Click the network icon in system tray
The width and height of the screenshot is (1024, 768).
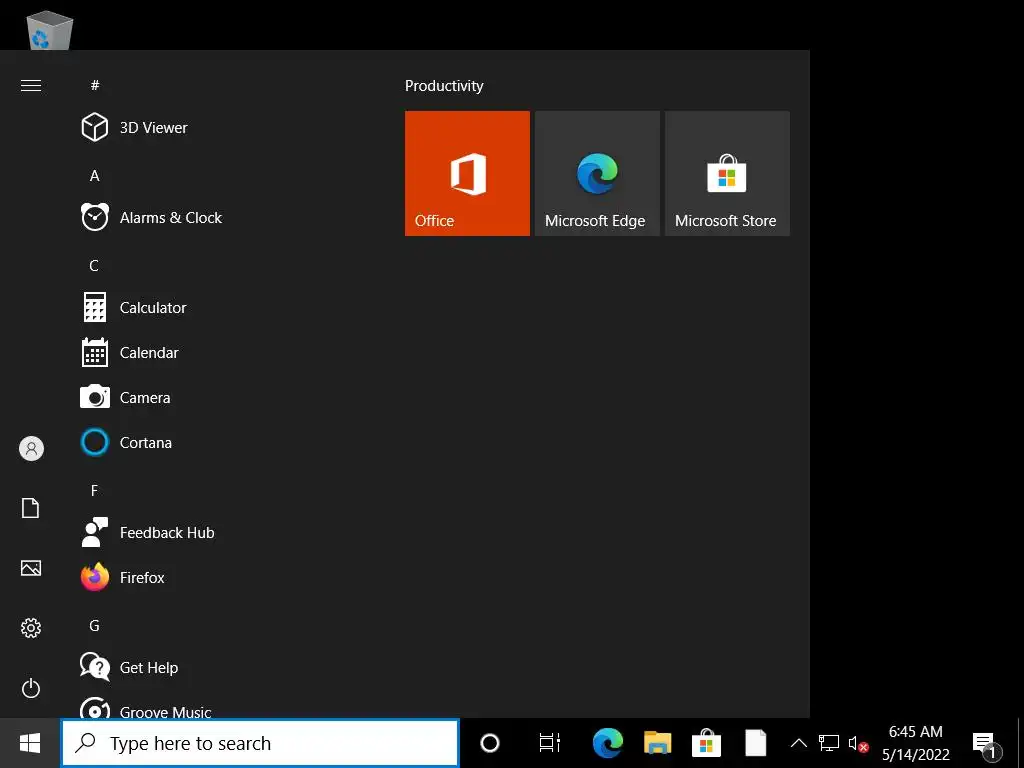coord(829,743)
